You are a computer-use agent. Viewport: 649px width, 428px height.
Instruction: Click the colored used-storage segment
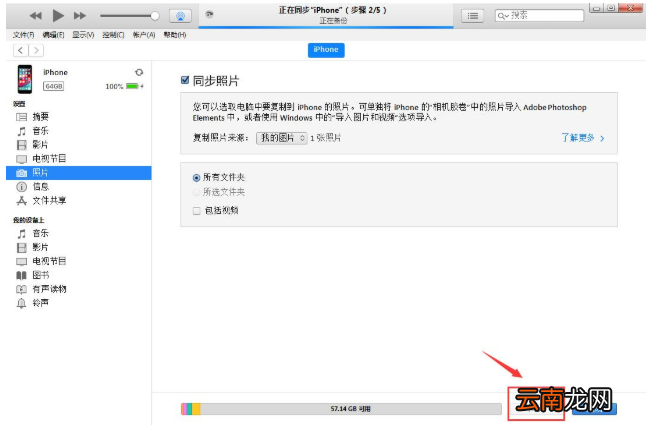pyautogui.click(x=191, y=409)
